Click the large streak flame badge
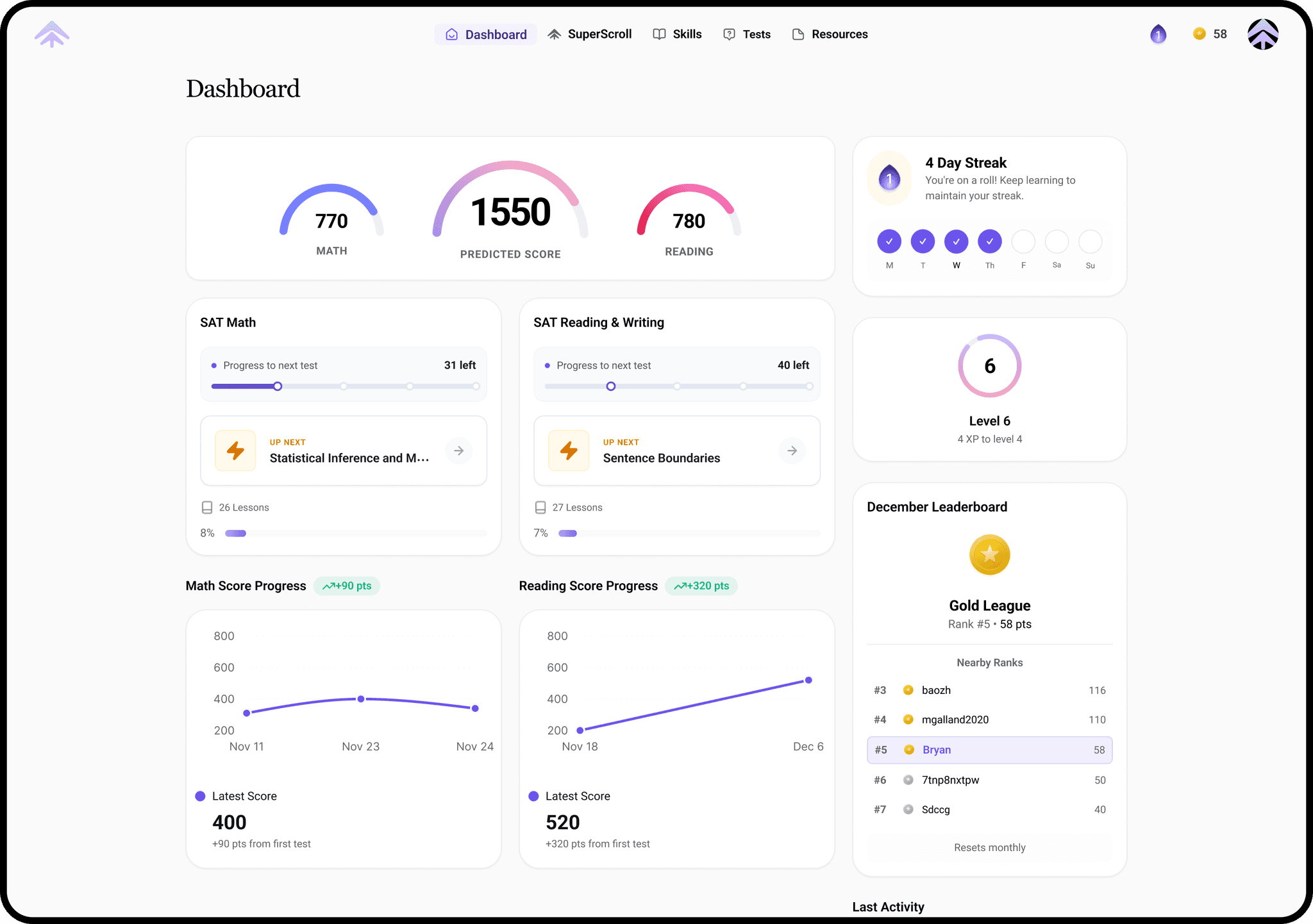 [889, 179]
